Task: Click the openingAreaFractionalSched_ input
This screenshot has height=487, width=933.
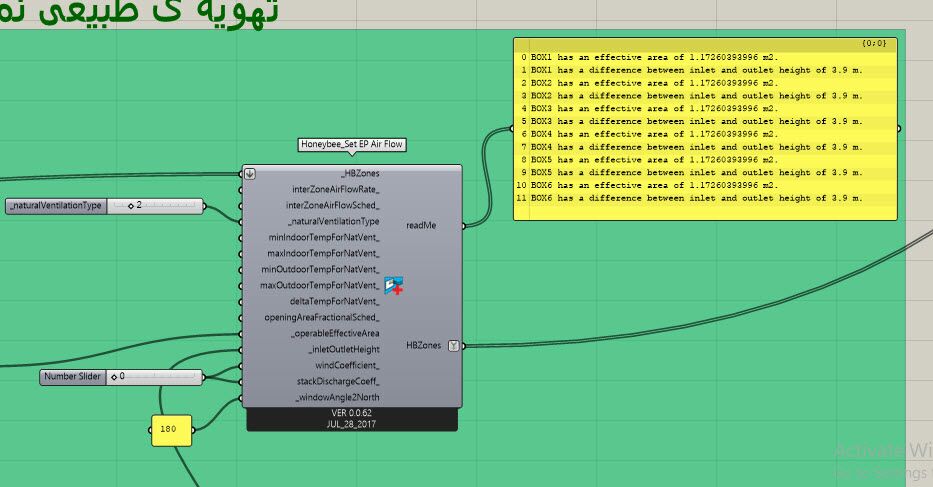Action: (x=322, y=318)
